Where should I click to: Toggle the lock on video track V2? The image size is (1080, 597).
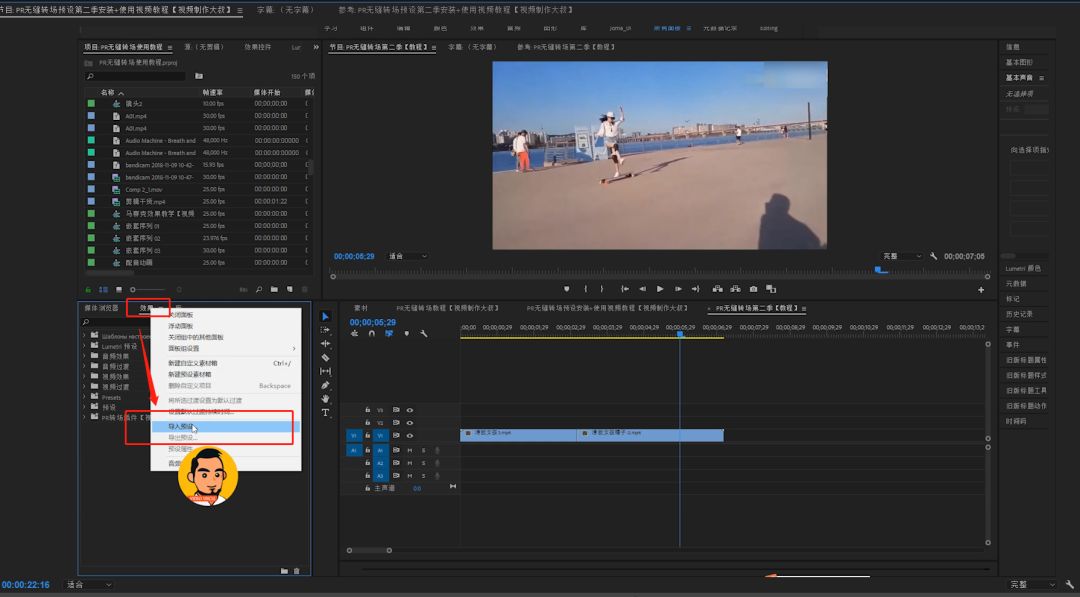368,423
